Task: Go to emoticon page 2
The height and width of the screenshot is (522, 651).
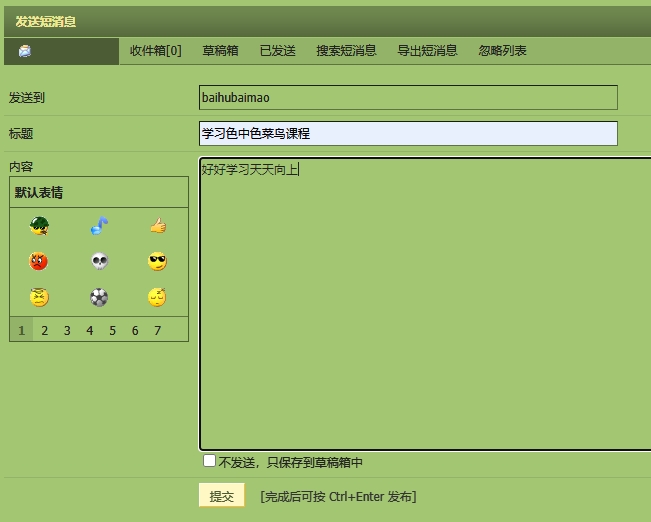Action: (x=44, y=330)
